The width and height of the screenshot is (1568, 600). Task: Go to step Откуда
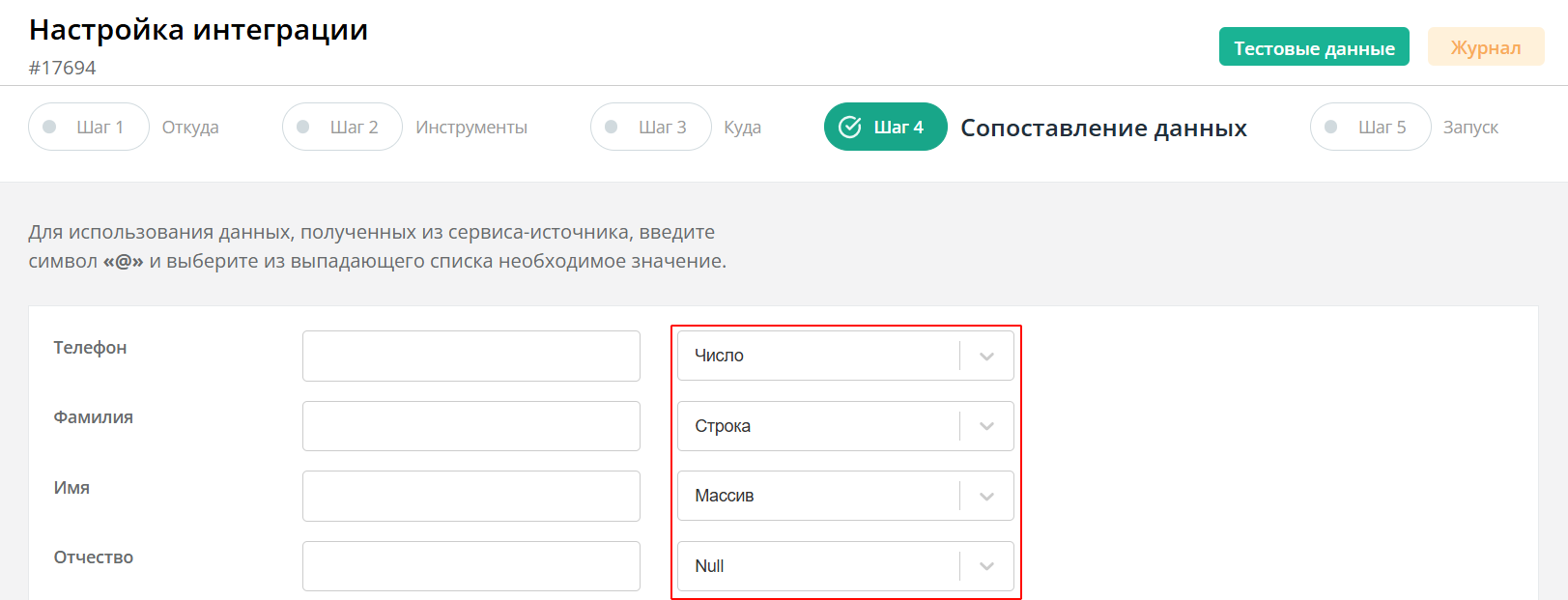pyautogui.click(x=190, y=127)
